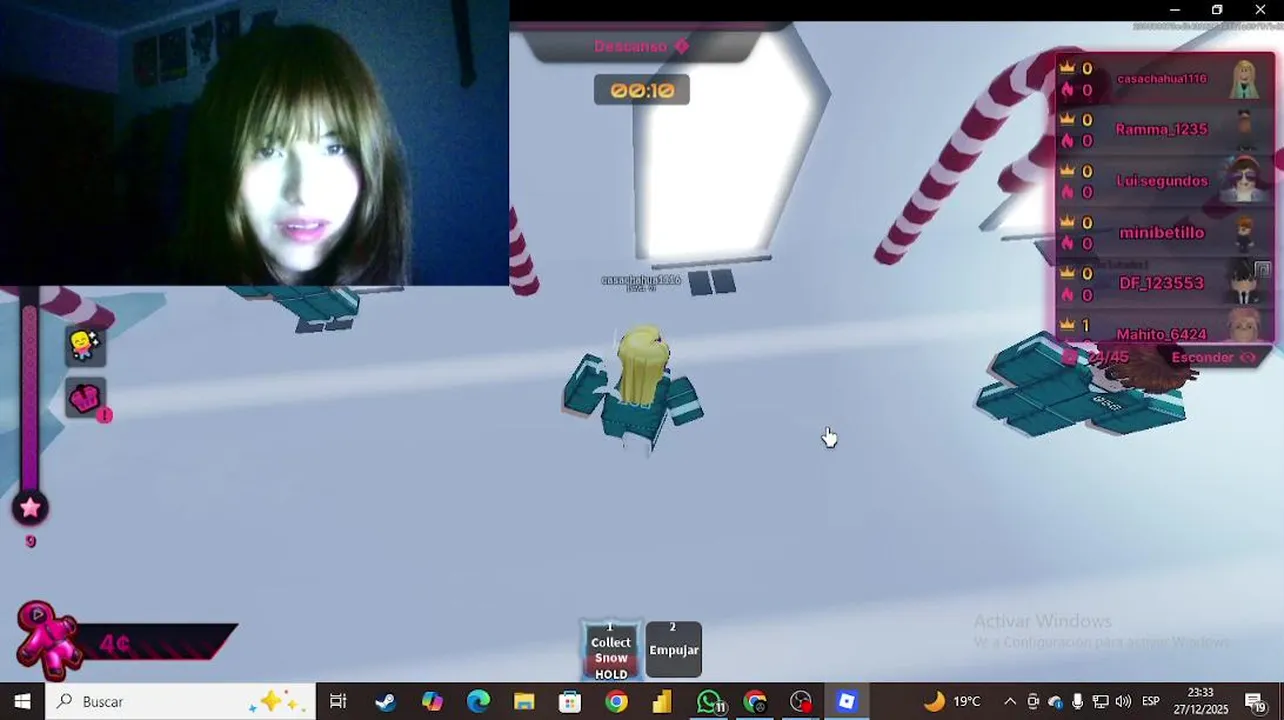Click the Meet Now camera tray icon

[1033, 701]
